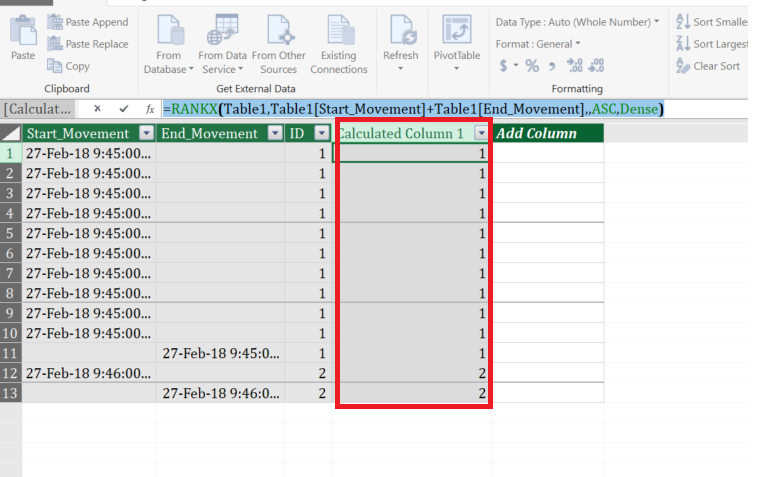Screen dimensions: 757x477
Task: Click the Refresh icon
Action: pyautogui.click(x=401, y=30)
